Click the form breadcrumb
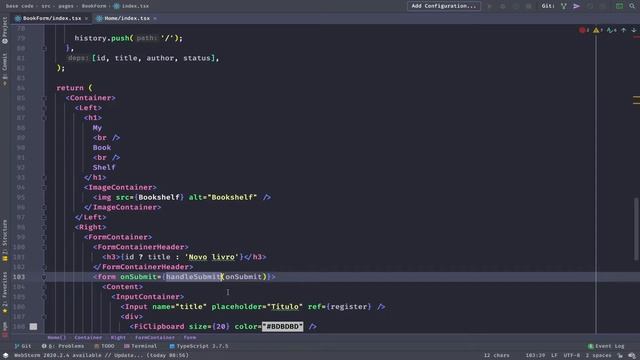The height and width of the screenshot is (360, 640). 189,338
